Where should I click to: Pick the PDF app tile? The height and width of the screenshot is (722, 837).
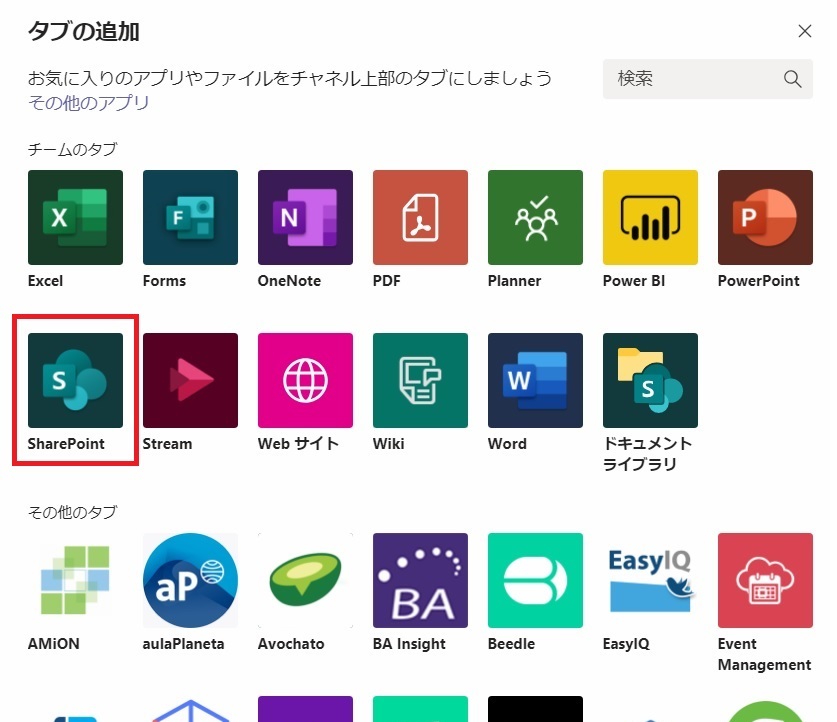(x=420, y=217)
